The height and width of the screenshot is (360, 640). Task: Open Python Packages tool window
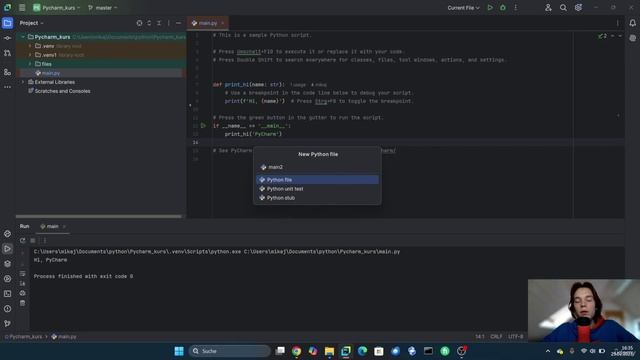click(7, 264)
